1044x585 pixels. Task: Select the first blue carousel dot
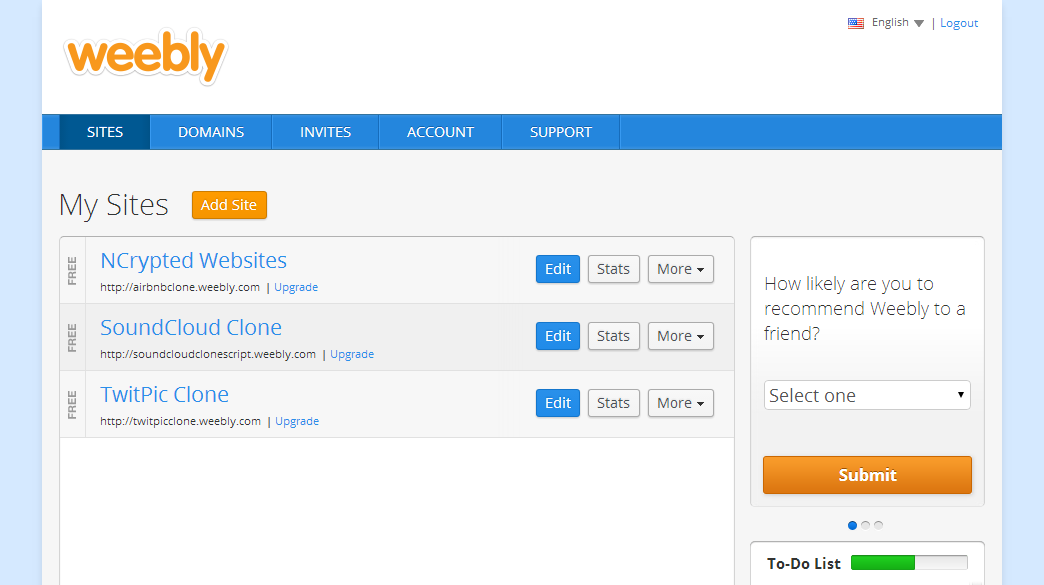coord(852,525)
